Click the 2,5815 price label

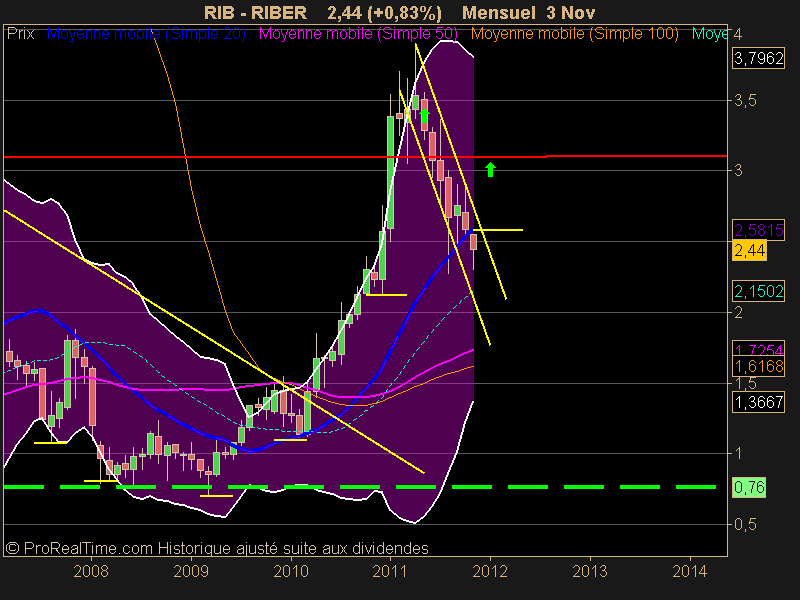758,230
